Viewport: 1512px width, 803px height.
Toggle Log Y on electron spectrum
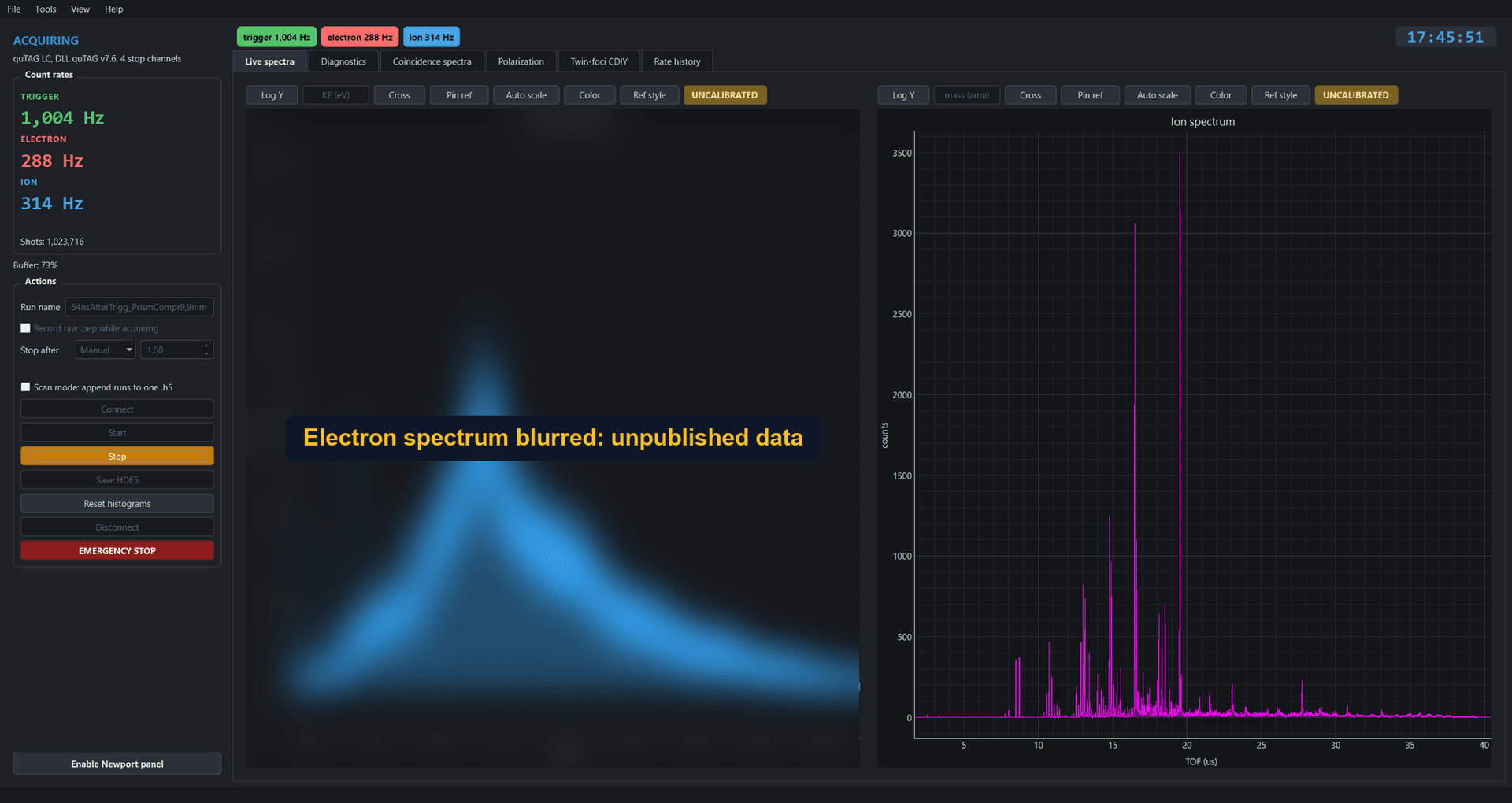(272, 95)
